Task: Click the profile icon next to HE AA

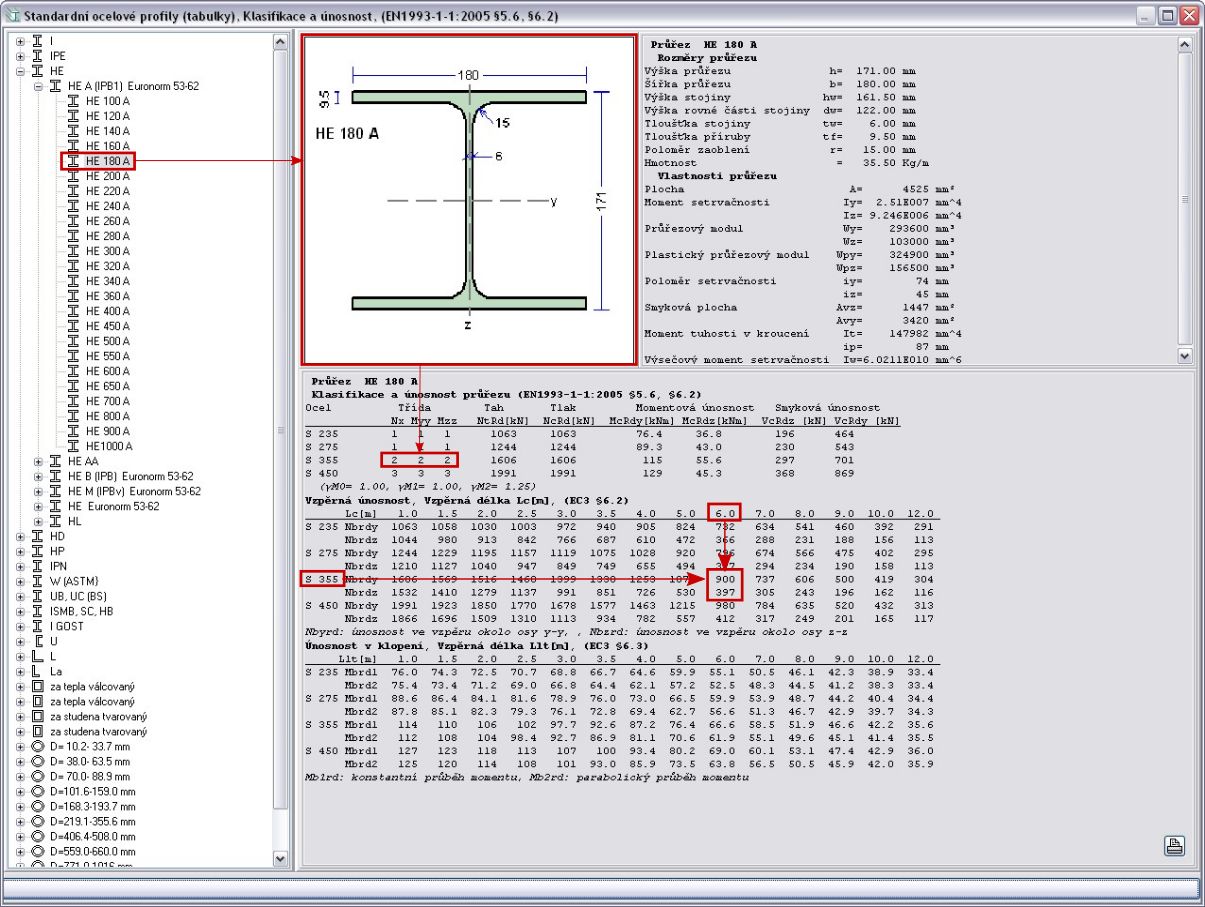Action: [56, 461]
